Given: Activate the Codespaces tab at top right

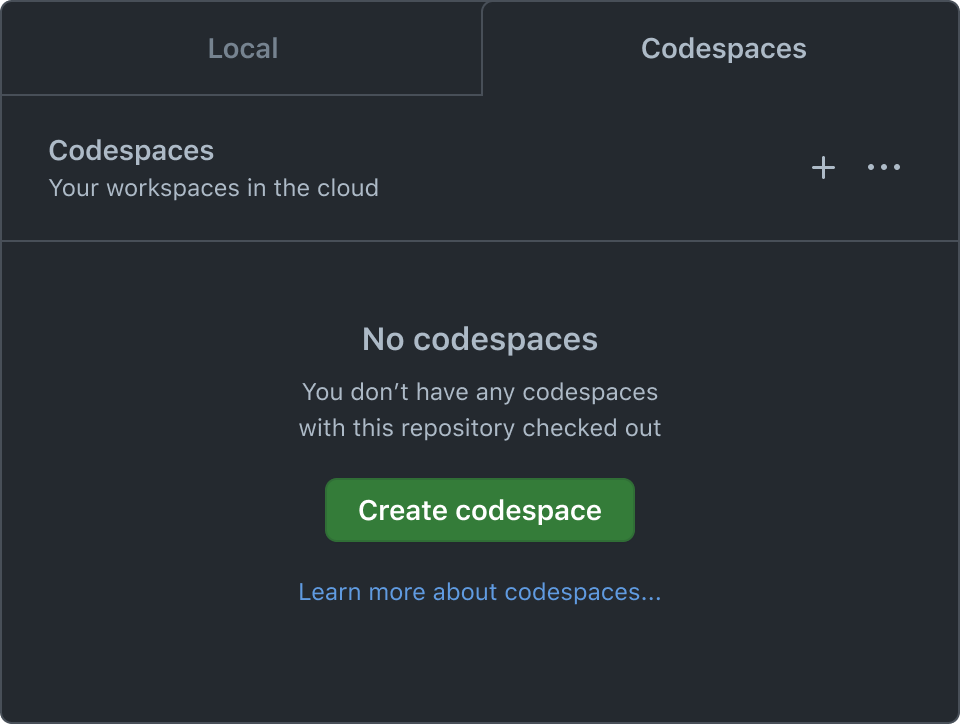Looking at the screenshot, I should (x=723, y=48).
